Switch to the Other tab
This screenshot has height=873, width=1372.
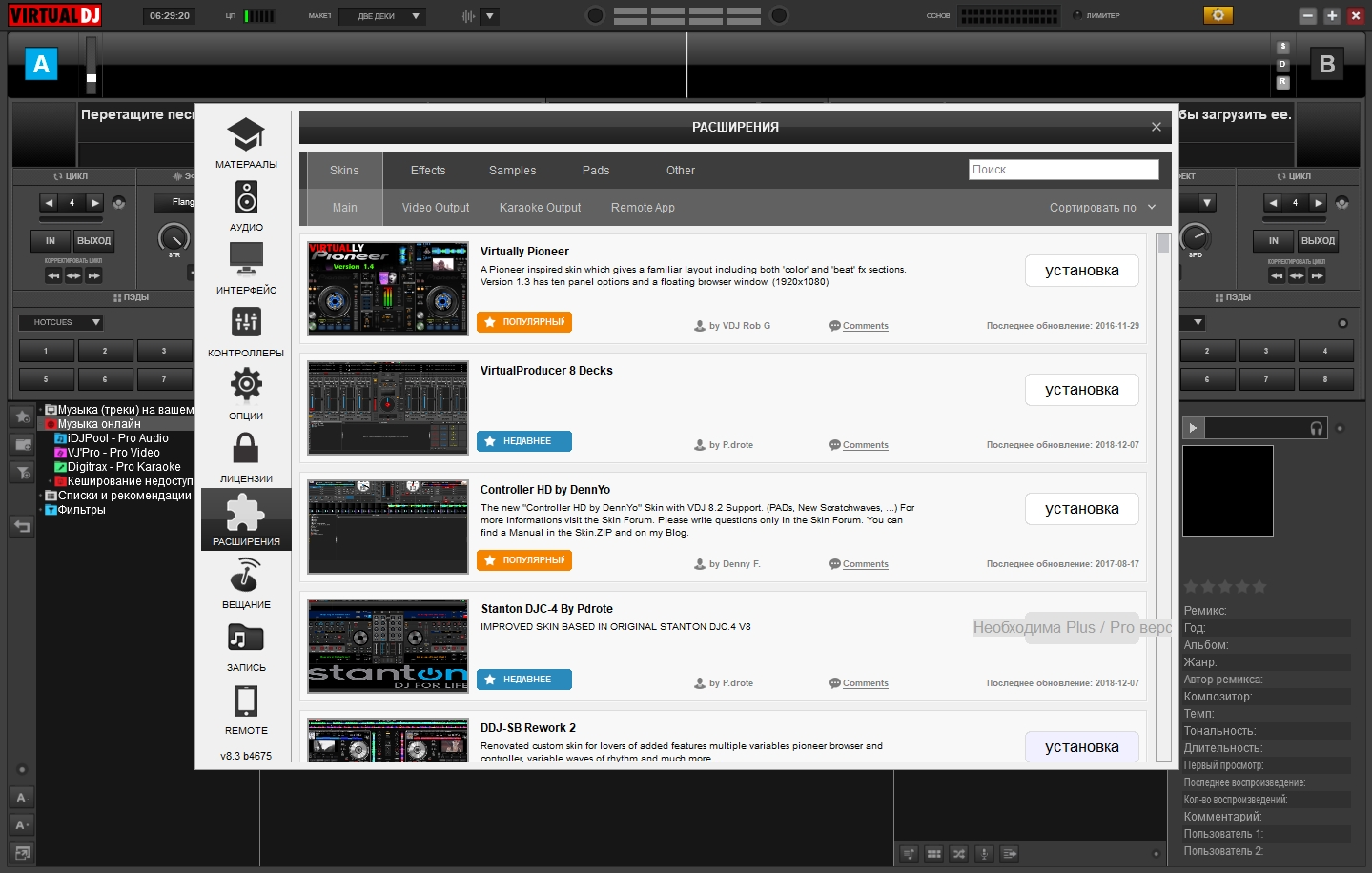tap(681, 171)
